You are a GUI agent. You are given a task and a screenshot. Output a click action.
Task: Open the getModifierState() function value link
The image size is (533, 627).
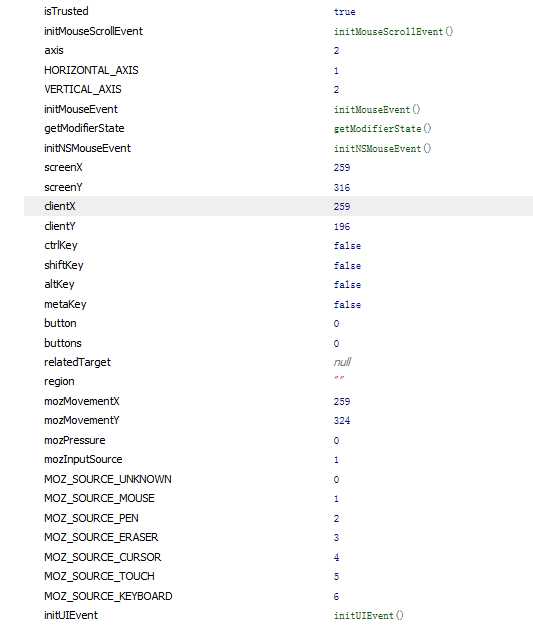(383, 129)
